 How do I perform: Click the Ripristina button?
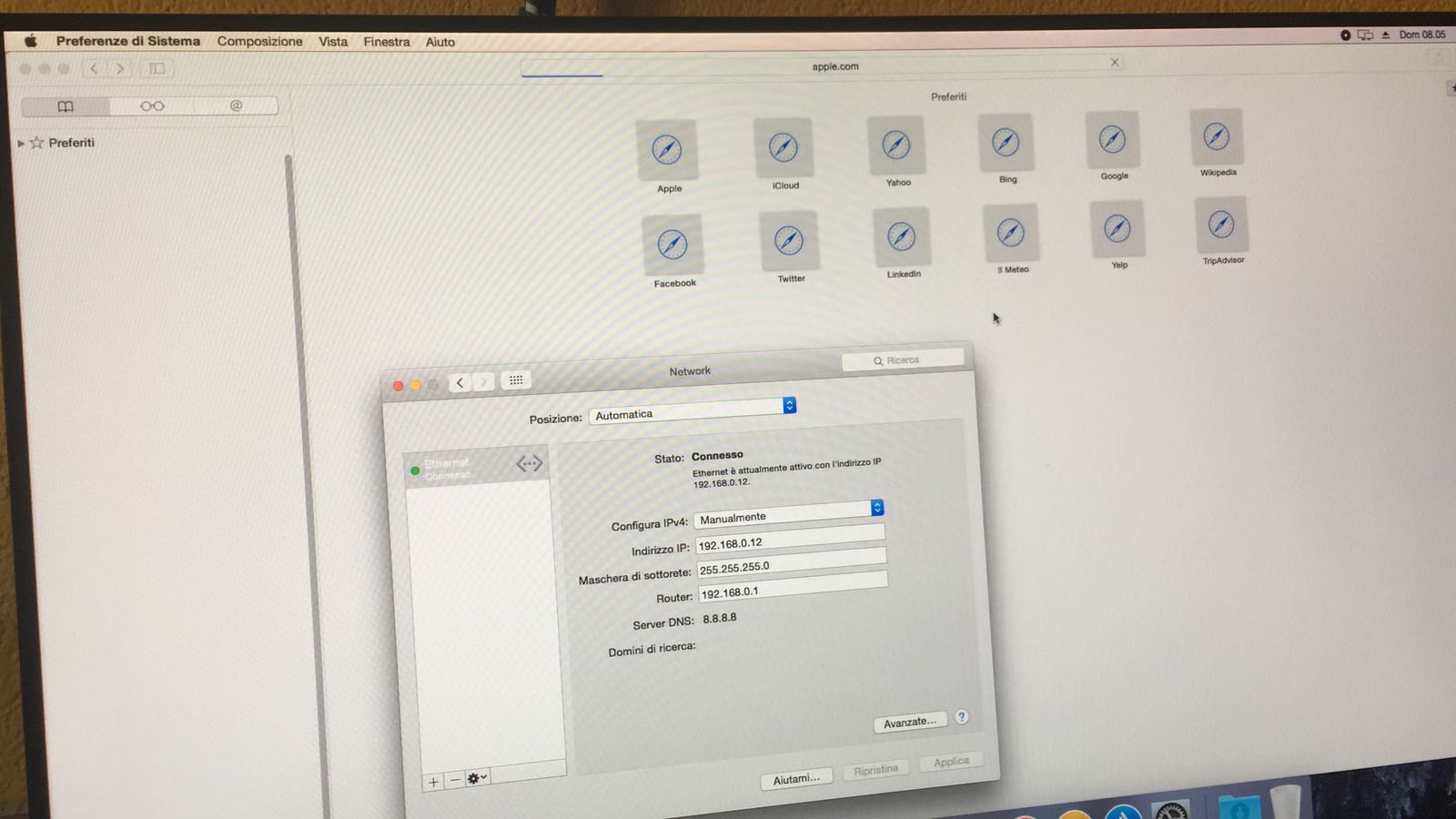875,770
